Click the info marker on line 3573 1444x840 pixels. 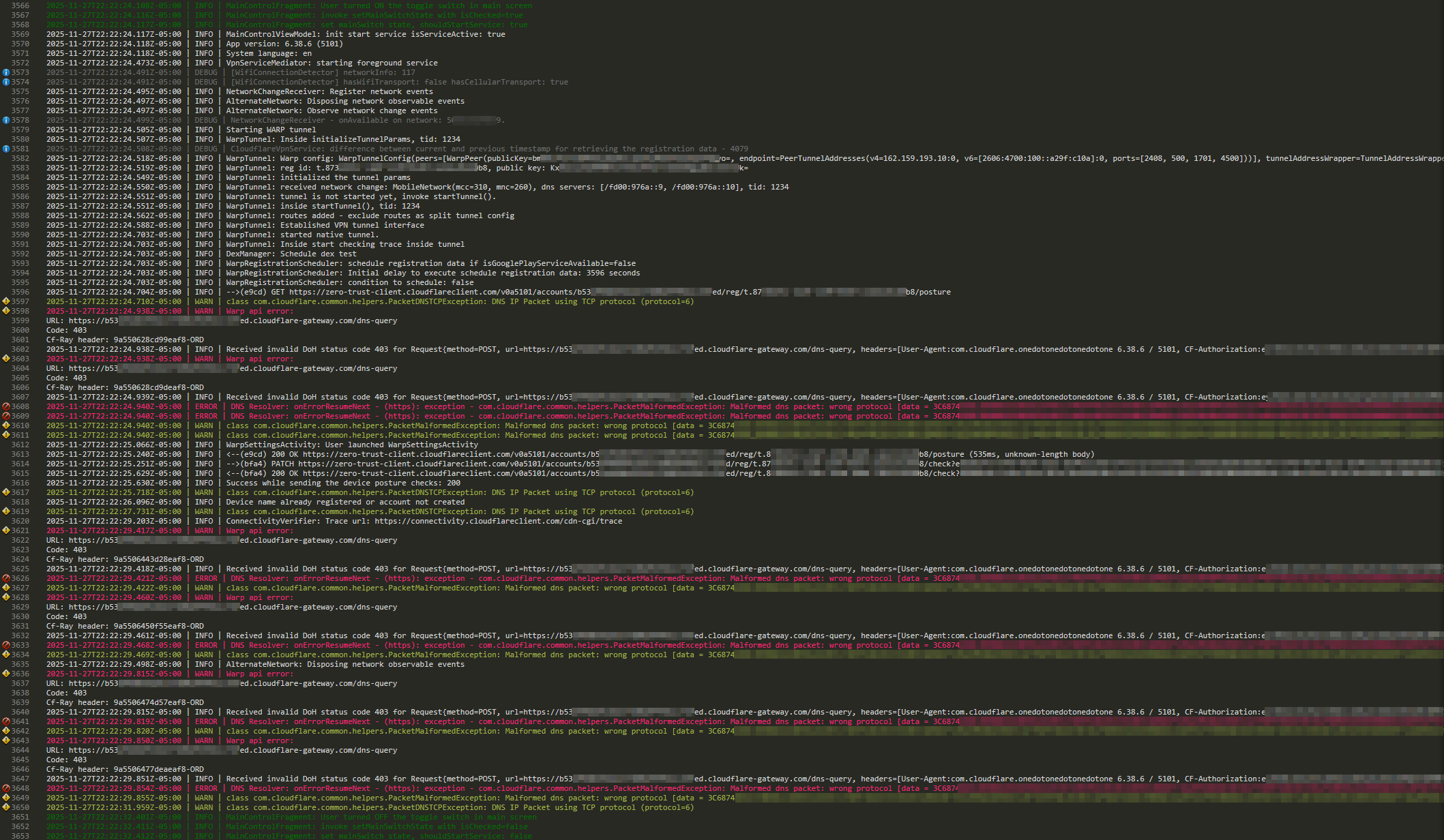[6, 72]
